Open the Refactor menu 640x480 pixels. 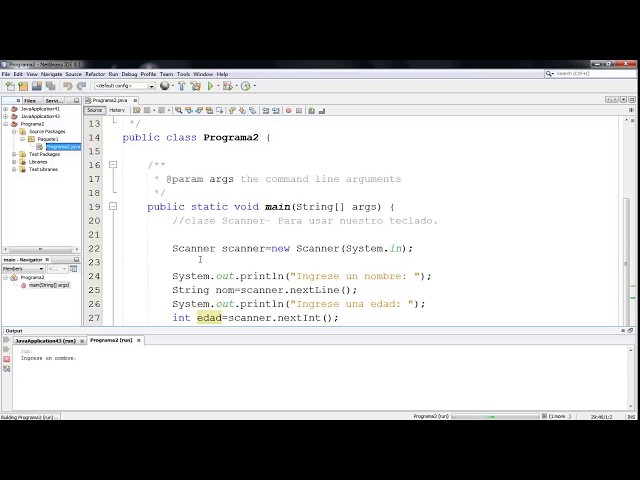coord(95,74)
